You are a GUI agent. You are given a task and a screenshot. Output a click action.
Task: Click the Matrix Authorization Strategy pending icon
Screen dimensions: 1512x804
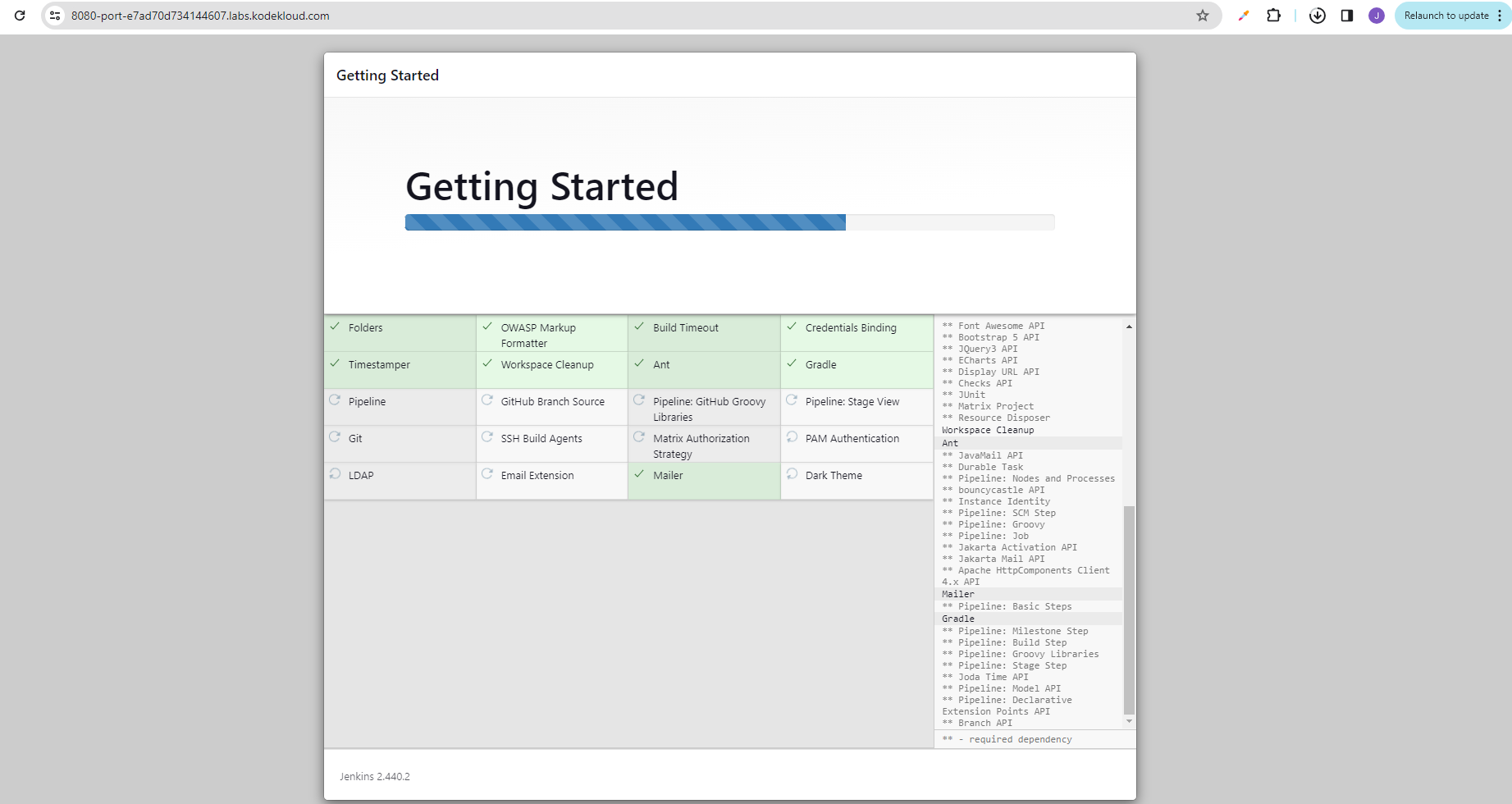pyautogui.click(x=639, y=437)
